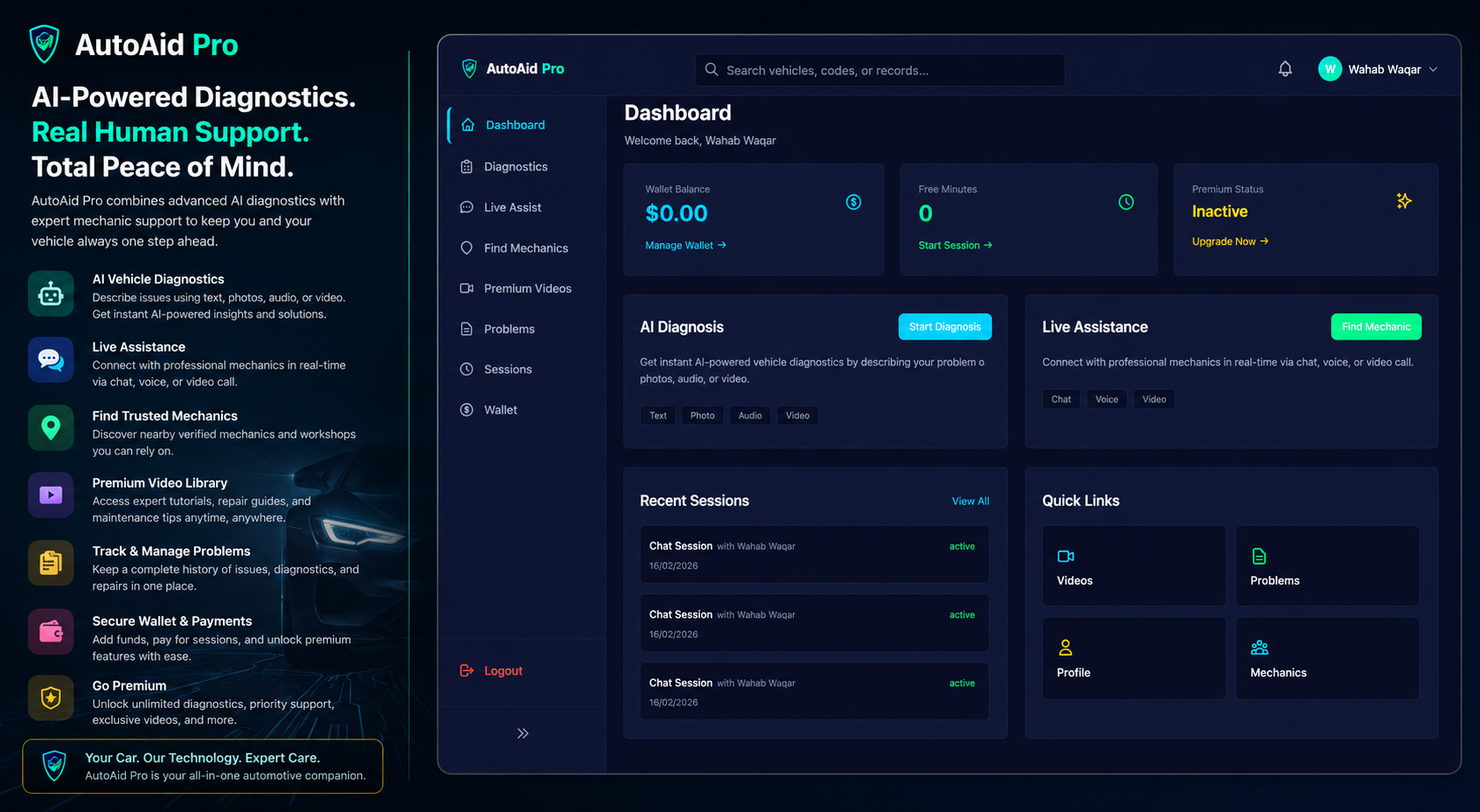1480x812 pixels.
Task: Click the Find Trusted Mechanics pin icon
Action: [x=51, y=427]
